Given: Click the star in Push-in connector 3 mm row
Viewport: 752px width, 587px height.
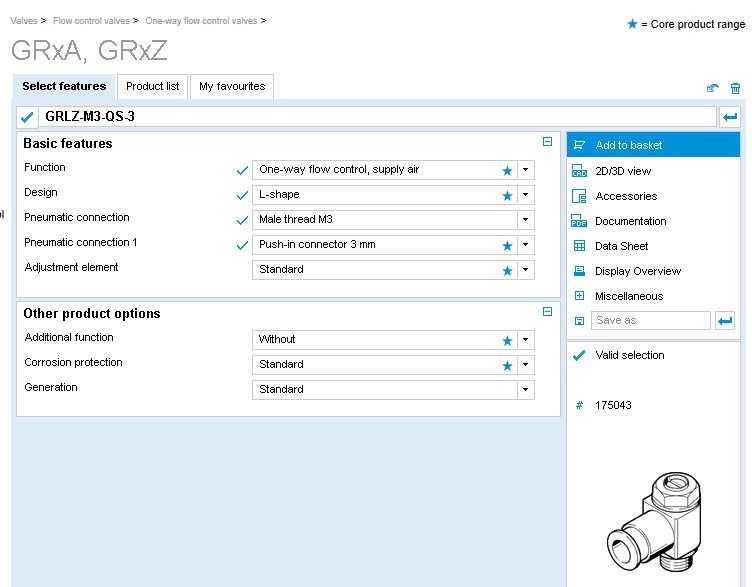Looking at the screenshot, I should 507,246.
